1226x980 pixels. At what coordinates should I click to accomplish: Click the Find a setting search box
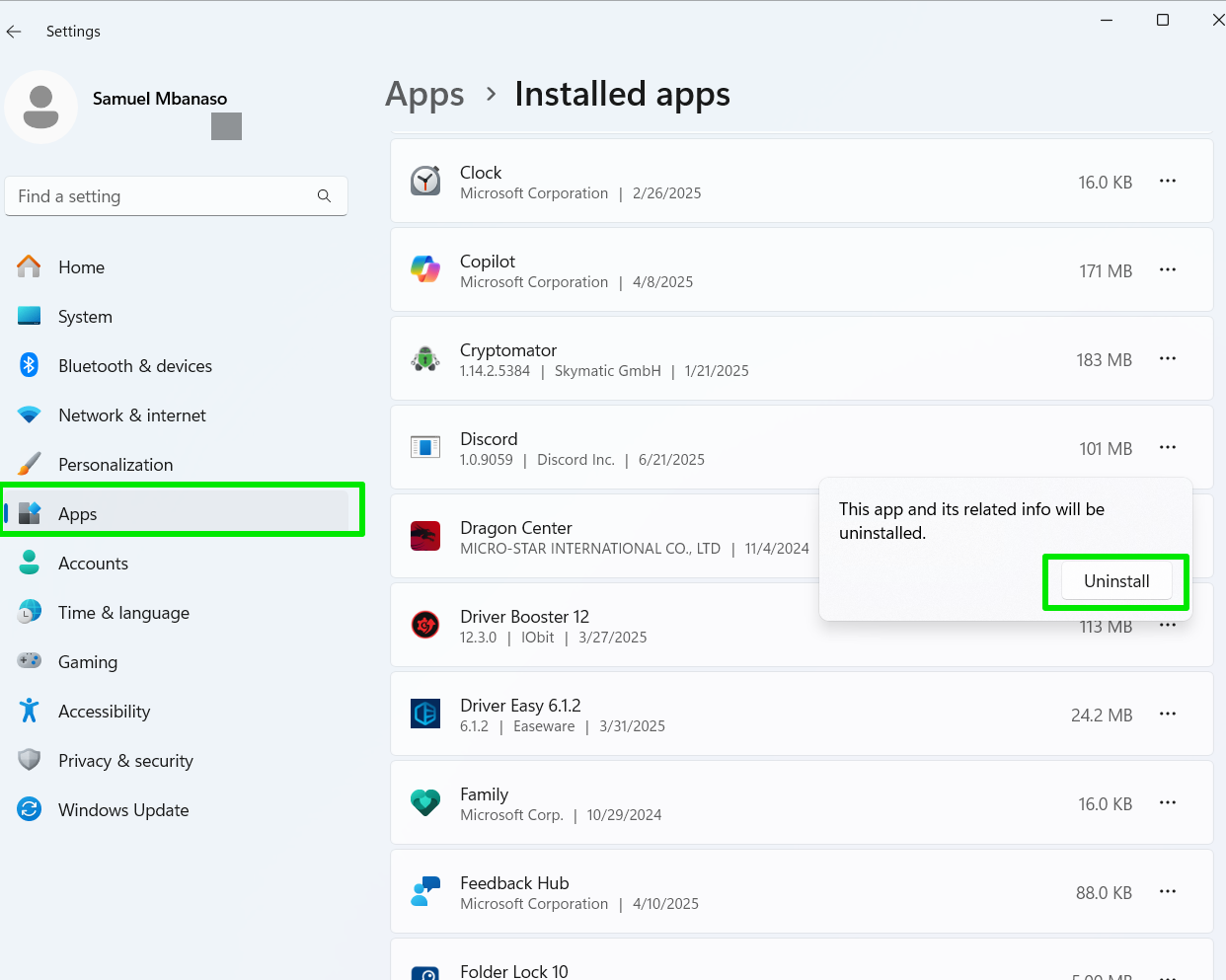point(163,196)
